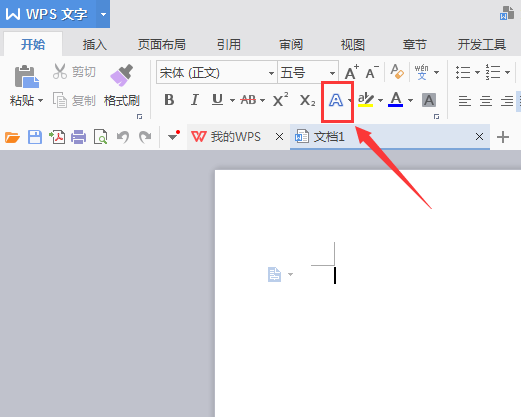
Task: Click the 粘贴 paste button
Action: [x=26, y=86]
